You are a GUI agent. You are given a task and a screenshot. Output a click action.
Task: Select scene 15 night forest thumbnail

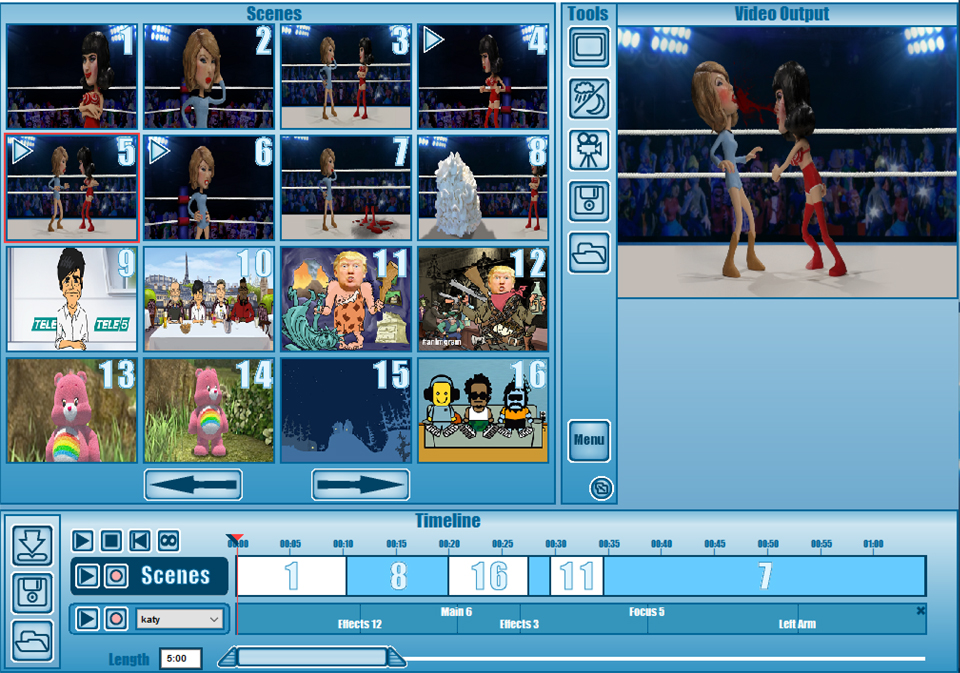coord(346,410)
